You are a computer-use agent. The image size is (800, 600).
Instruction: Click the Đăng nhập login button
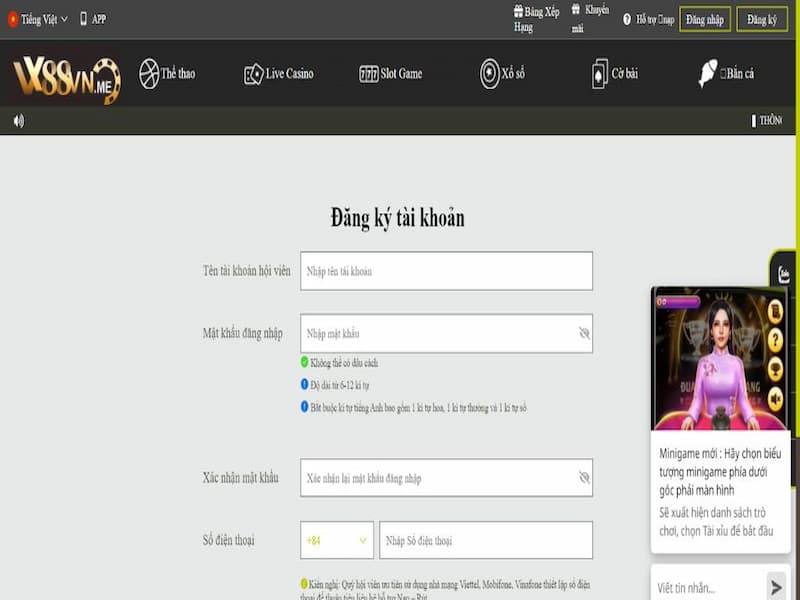click(704, 20)
